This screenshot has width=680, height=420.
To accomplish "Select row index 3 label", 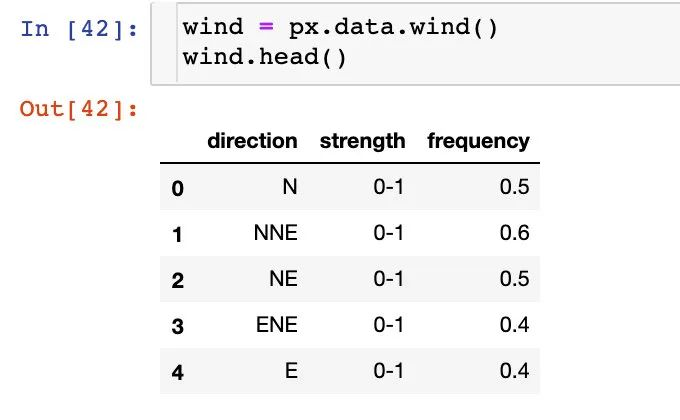I will tap(177, 326).
